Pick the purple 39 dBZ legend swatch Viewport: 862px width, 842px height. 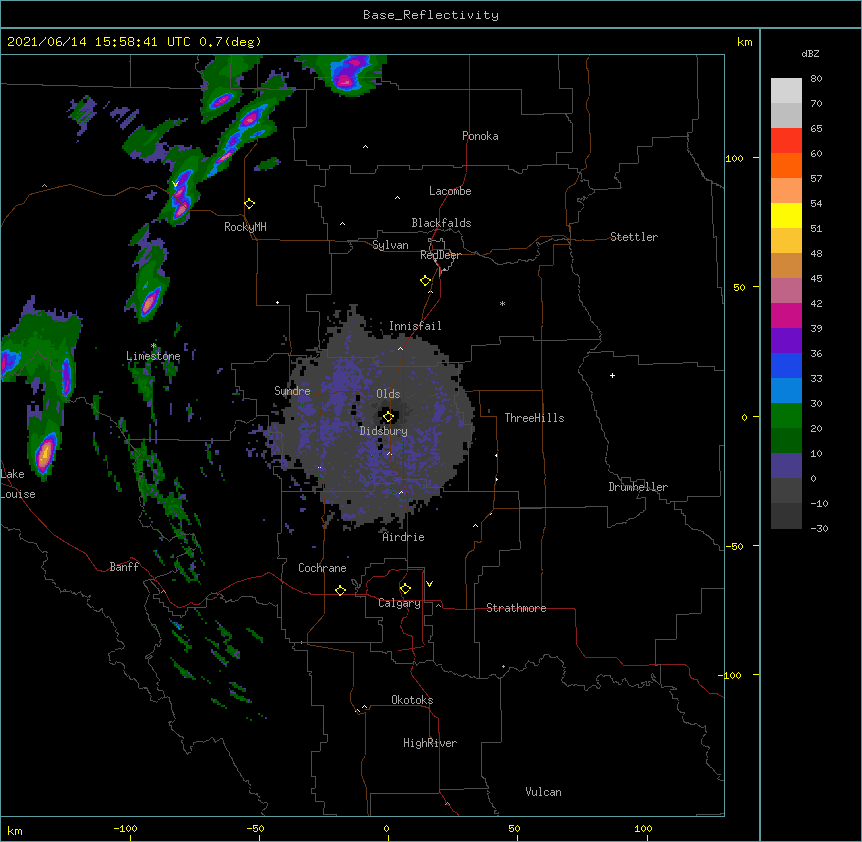(x=786, y=340)
